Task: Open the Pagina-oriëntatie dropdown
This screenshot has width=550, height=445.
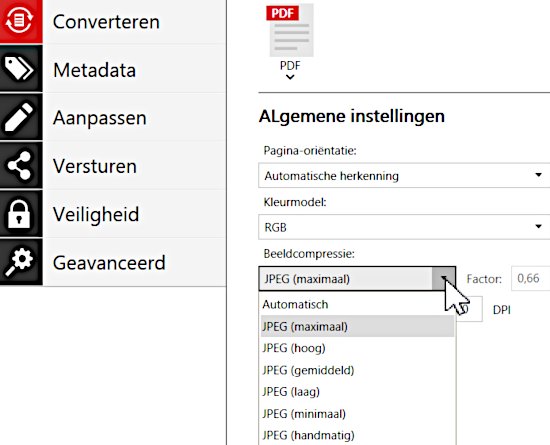Action: (x=404, y=175)
